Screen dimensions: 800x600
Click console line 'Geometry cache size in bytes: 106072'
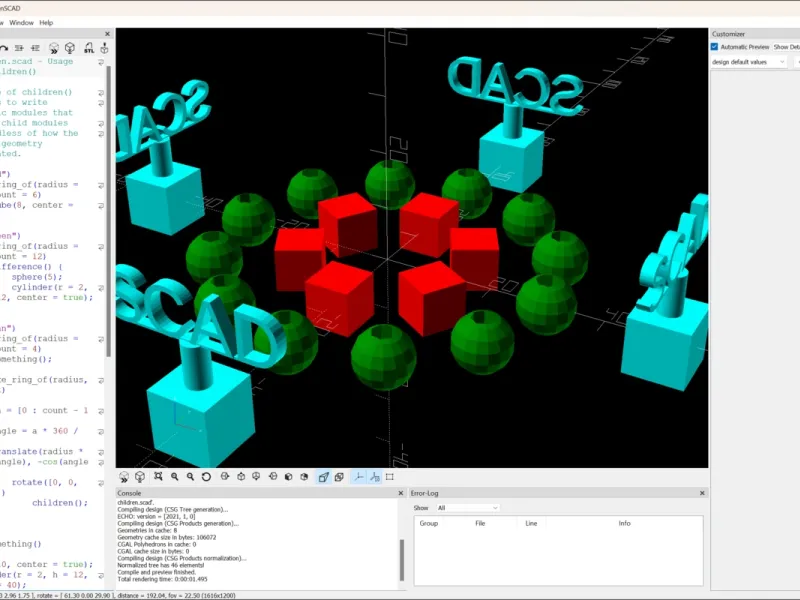[x=167, y=537]
